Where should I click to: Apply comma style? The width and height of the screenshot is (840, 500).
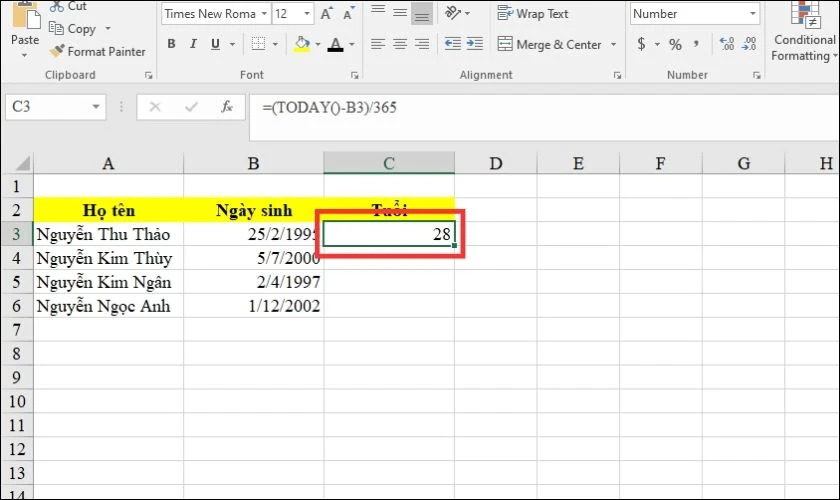pyautogui.click(x=696, y=44)
